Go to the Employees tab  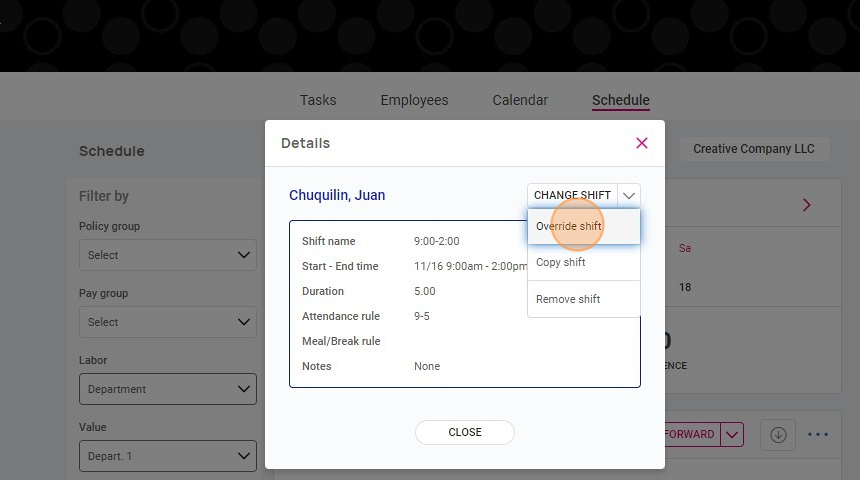[415, 100]
